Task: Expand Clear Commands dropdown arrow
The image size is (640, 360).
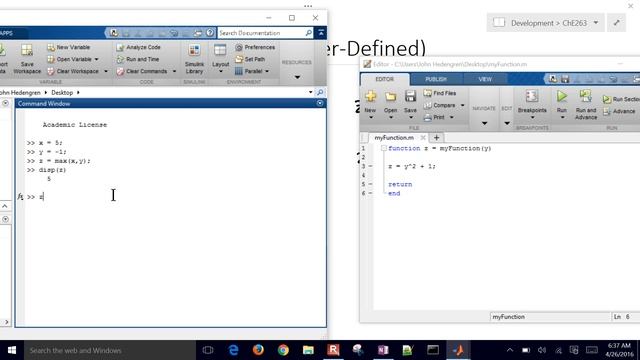Action: pos(174,71)
